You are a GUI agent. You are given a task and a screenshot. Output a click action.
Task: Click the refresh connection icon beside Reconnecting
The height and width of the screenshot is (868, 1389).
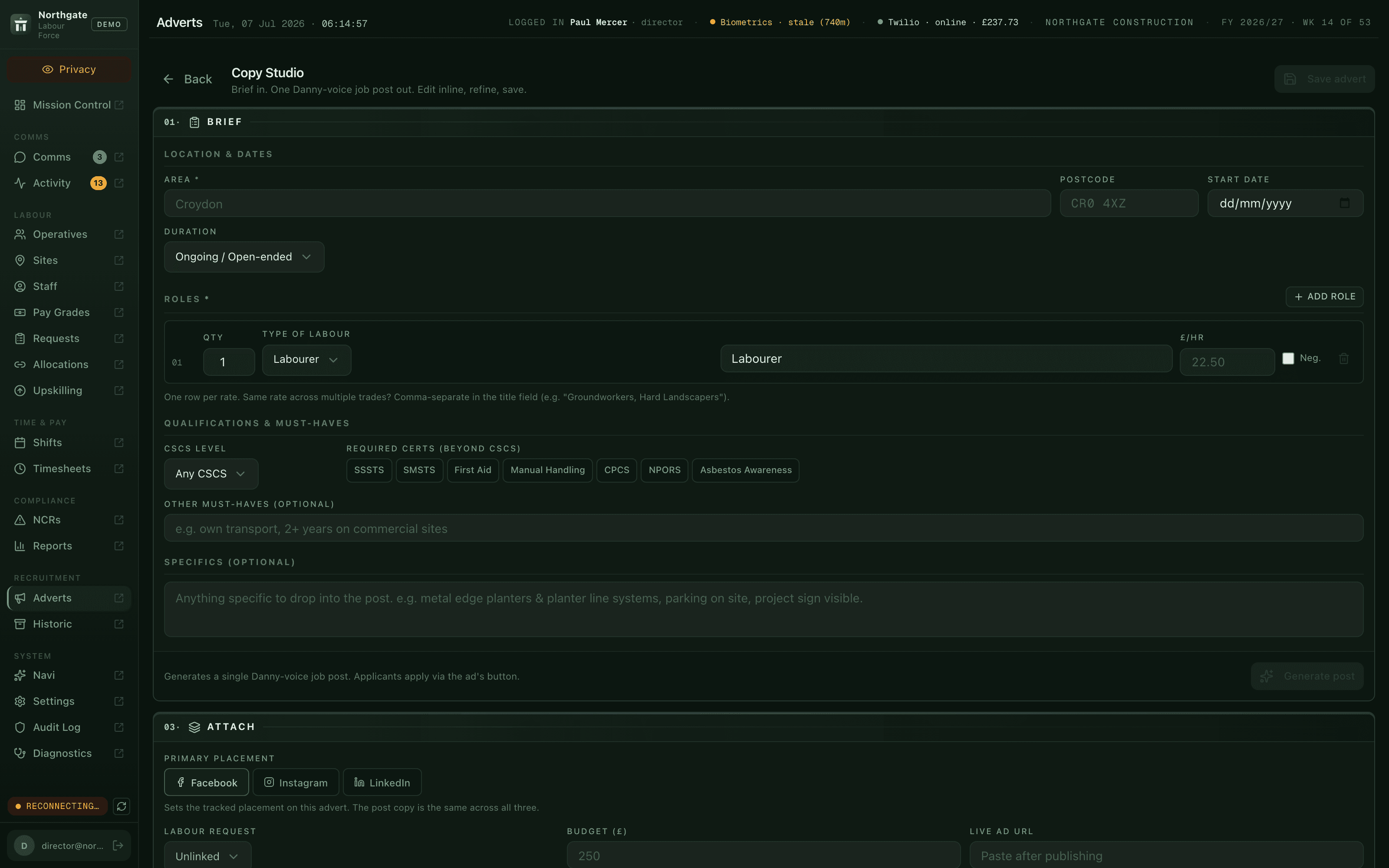[x=122, y=806]
